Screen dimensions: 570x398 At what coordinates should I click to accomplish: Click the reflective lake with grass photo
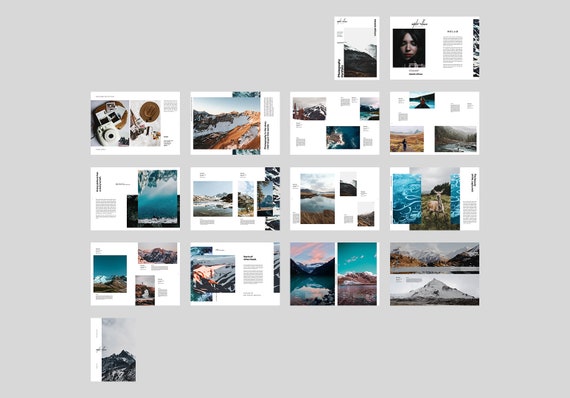tap(317, 198)
